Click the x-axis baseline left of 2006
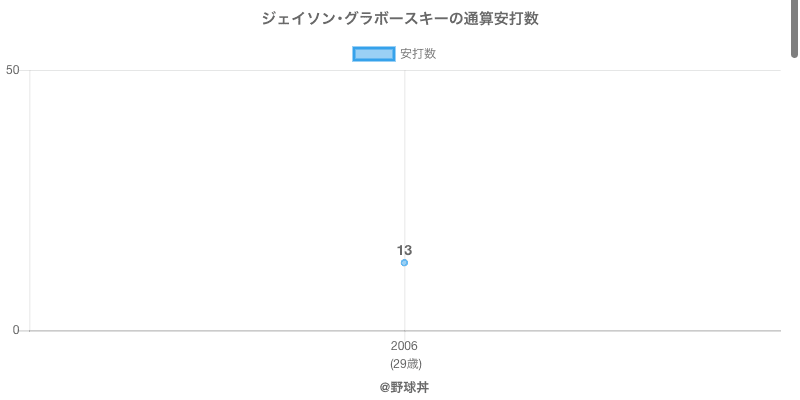800x400 pixels. click(200, 331)
